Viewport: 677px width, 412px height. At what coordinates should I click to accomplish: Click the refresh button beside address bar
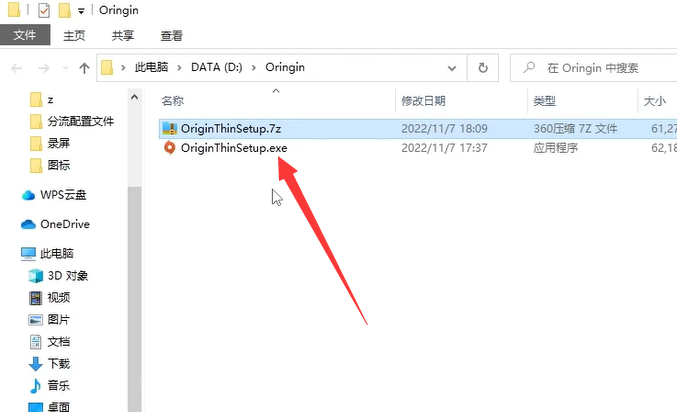coord(483,68)
